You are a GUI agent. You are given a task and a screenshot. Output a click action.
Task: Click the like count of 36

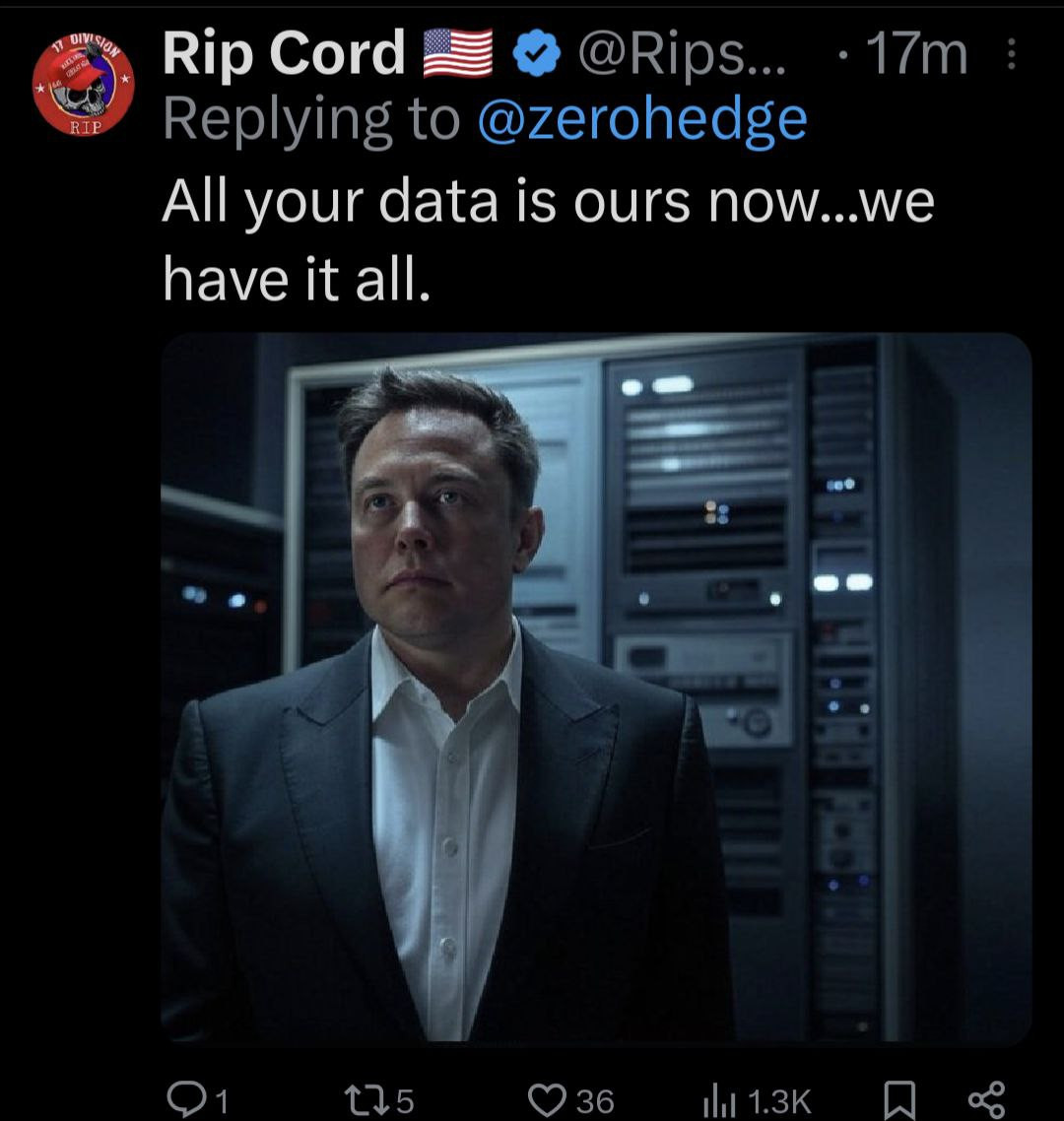click(594, 1100)
